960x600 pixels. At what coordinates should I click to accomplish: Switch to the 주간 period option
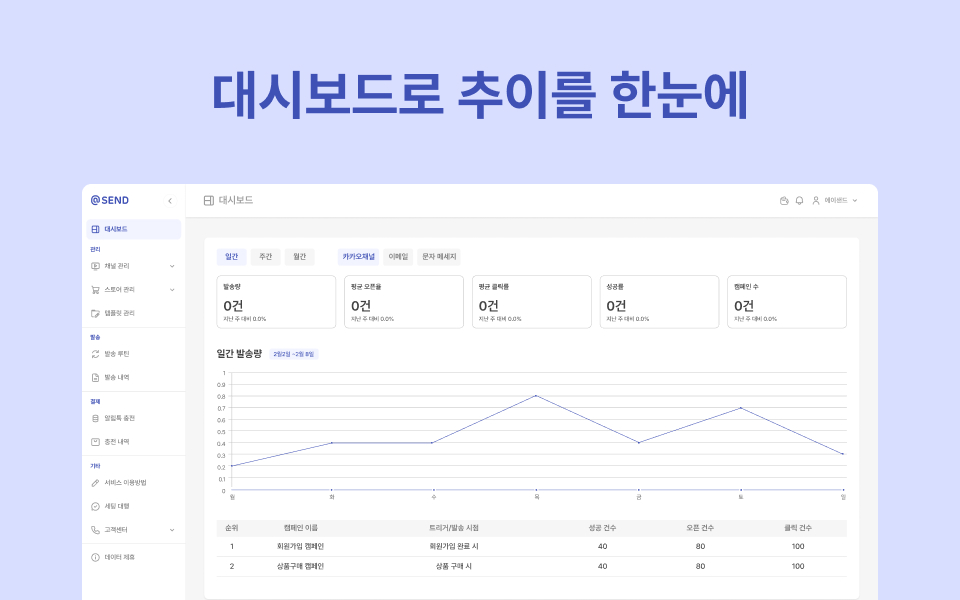coord(264,256)
